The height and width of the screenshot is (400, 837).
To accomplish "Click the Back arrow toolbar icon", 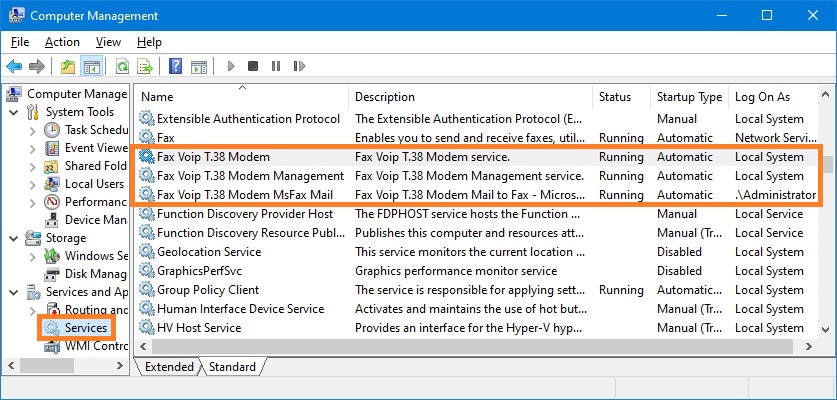I will coord(14,66).
